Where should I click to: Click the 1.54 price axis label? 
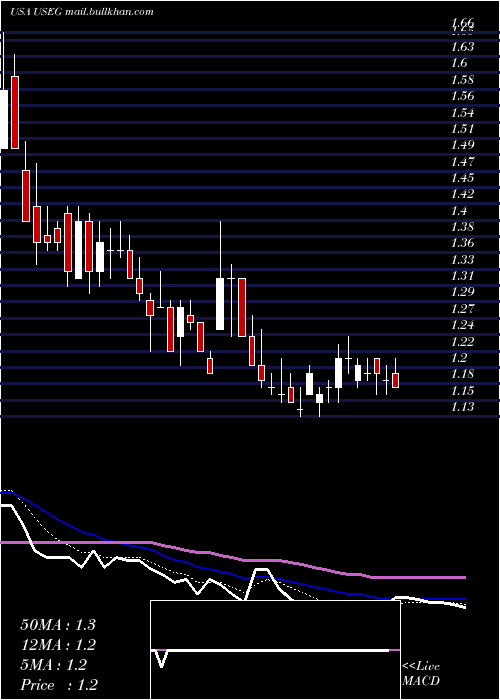tap(462, 112)
